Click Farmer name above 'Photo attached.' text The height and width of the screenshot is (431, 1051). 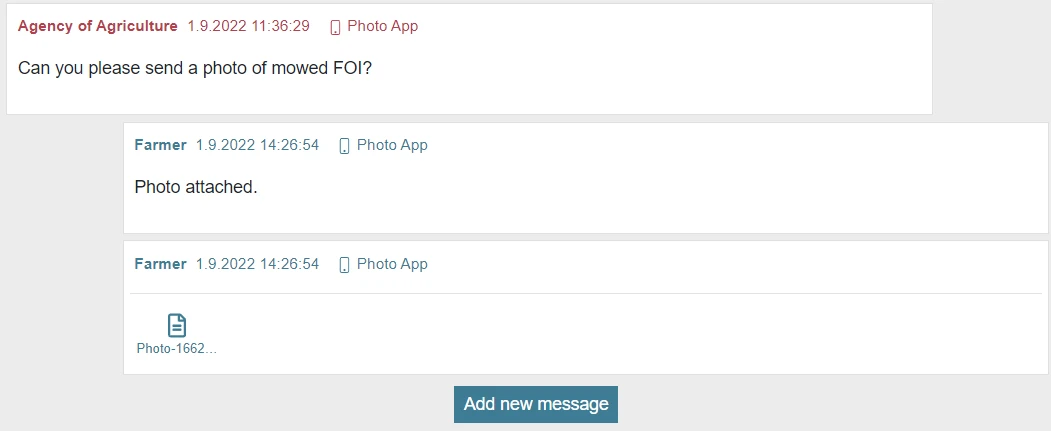(x=160, y=145)
